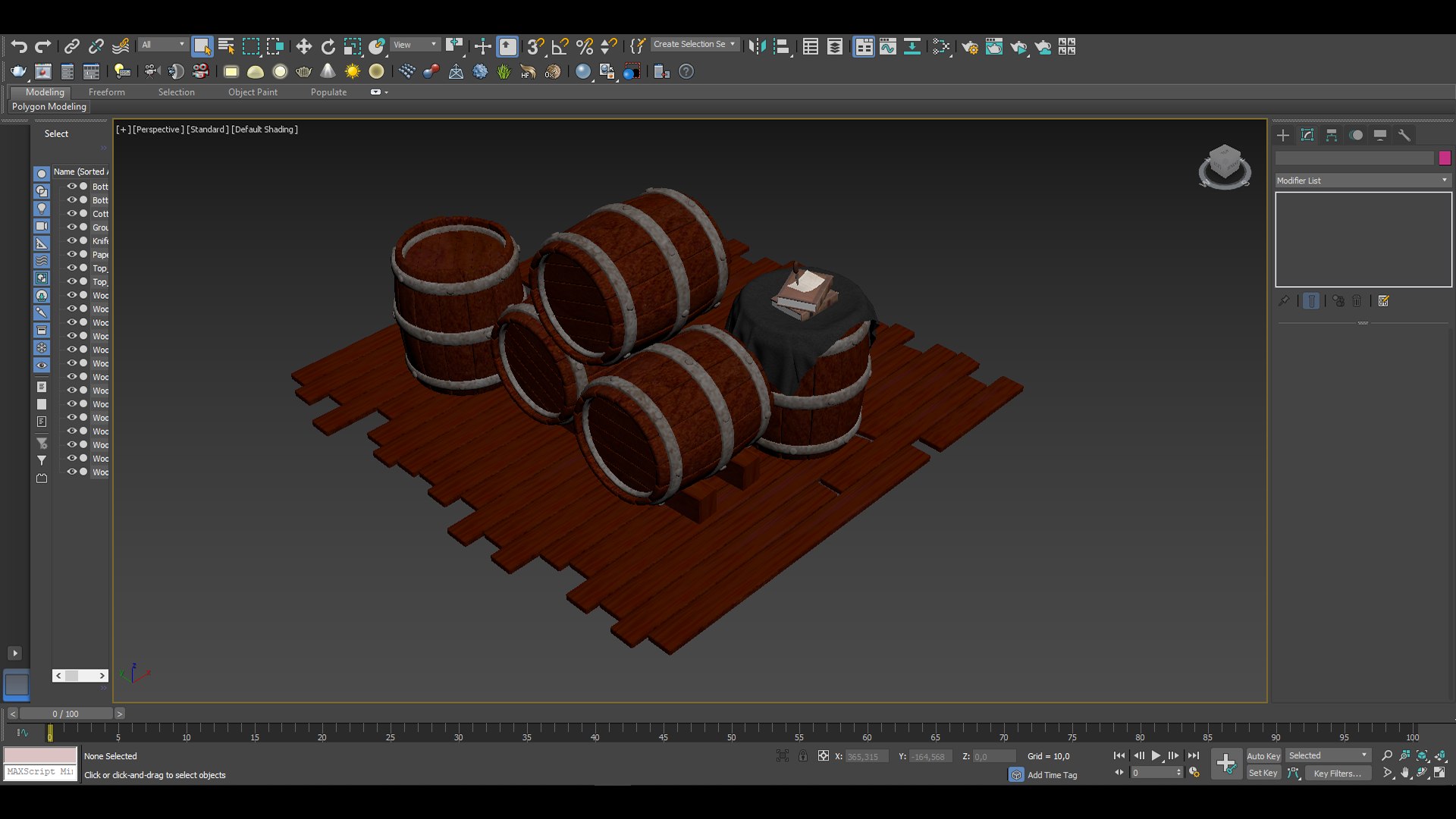Create a Sunlight from the sun icon
This screenshot has width=1456, height=819.
pyautogui.click(x=352, y=71)
